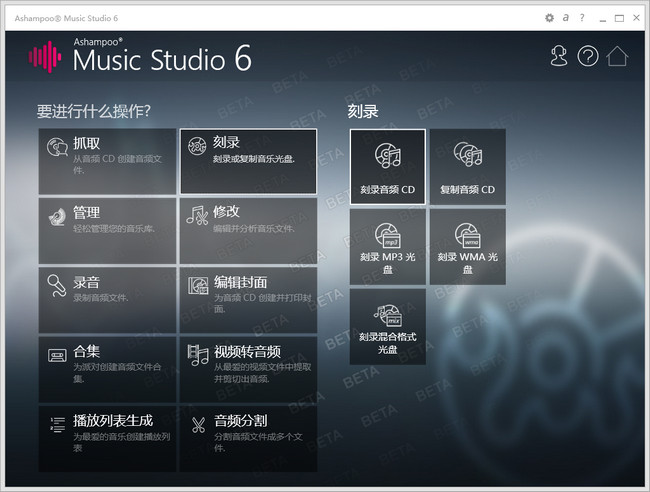Open the 录音 microphone recording tile

tap(107, 300)
